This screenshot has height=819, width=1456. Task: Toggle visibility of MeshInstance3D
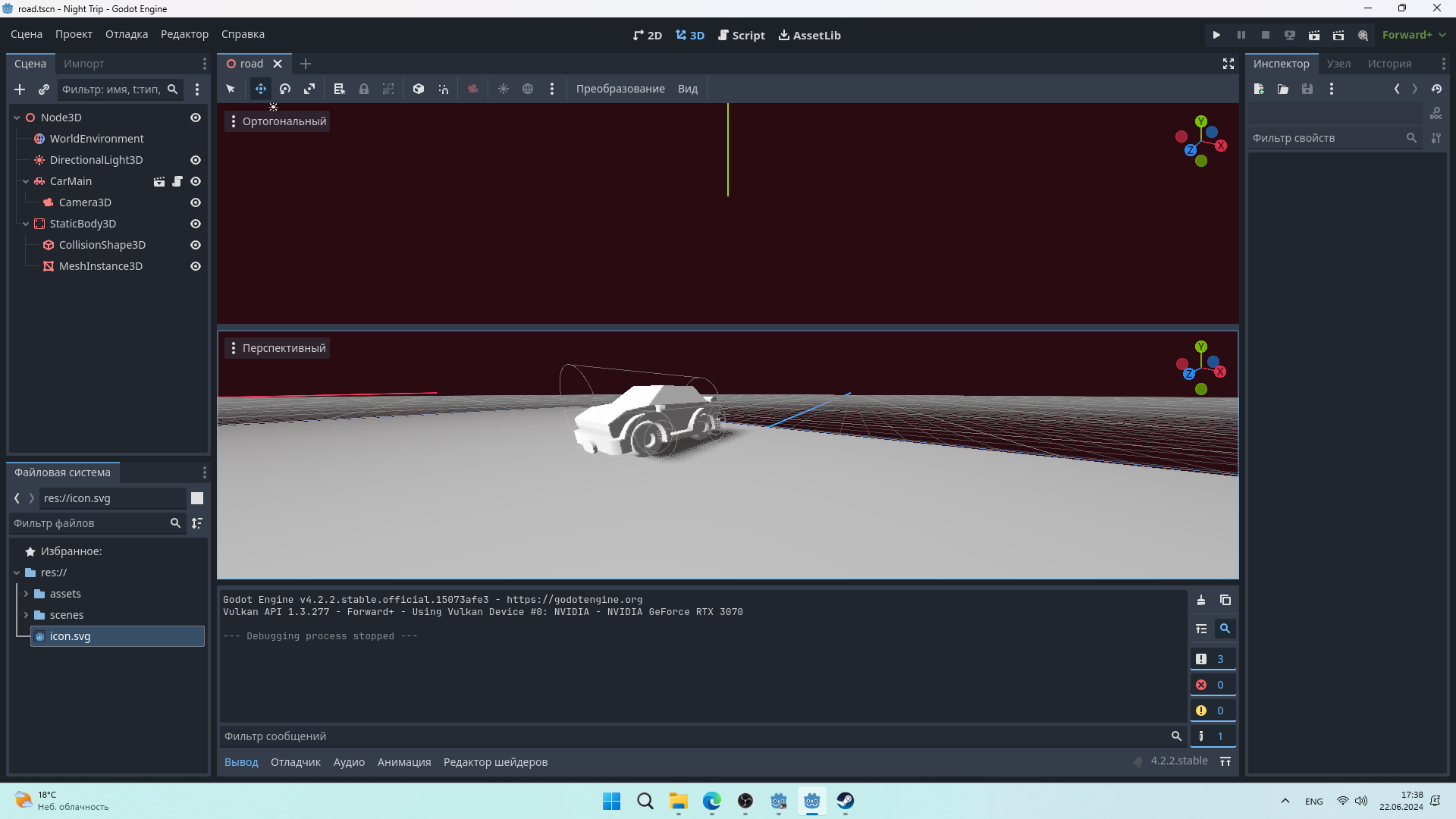(x=196, y=266)
